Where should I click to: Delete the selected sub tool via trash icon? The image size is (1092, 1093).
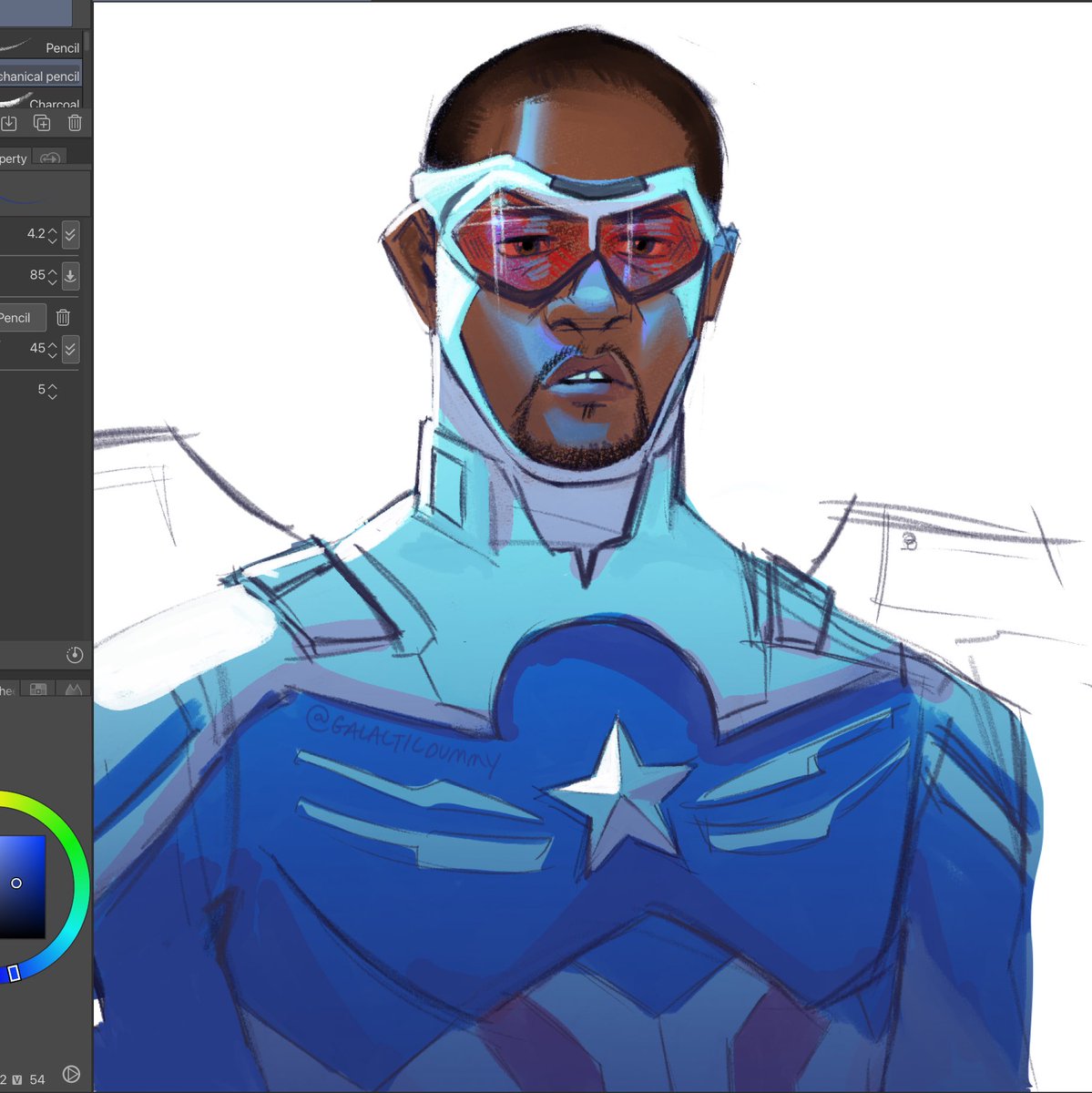(x=74, y=122)
